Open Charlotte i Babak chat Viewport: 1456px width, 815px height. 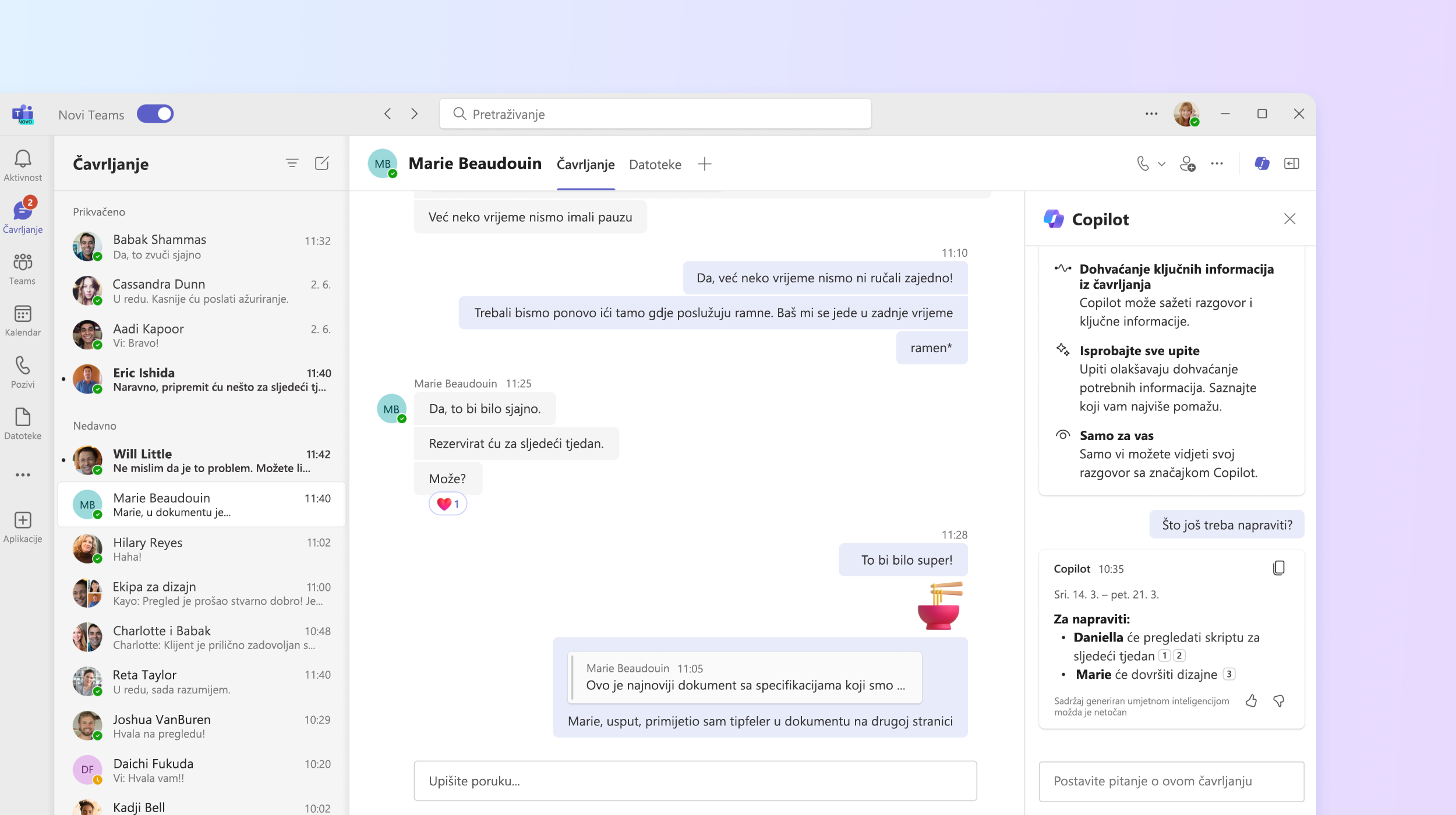tap(202, 637)
